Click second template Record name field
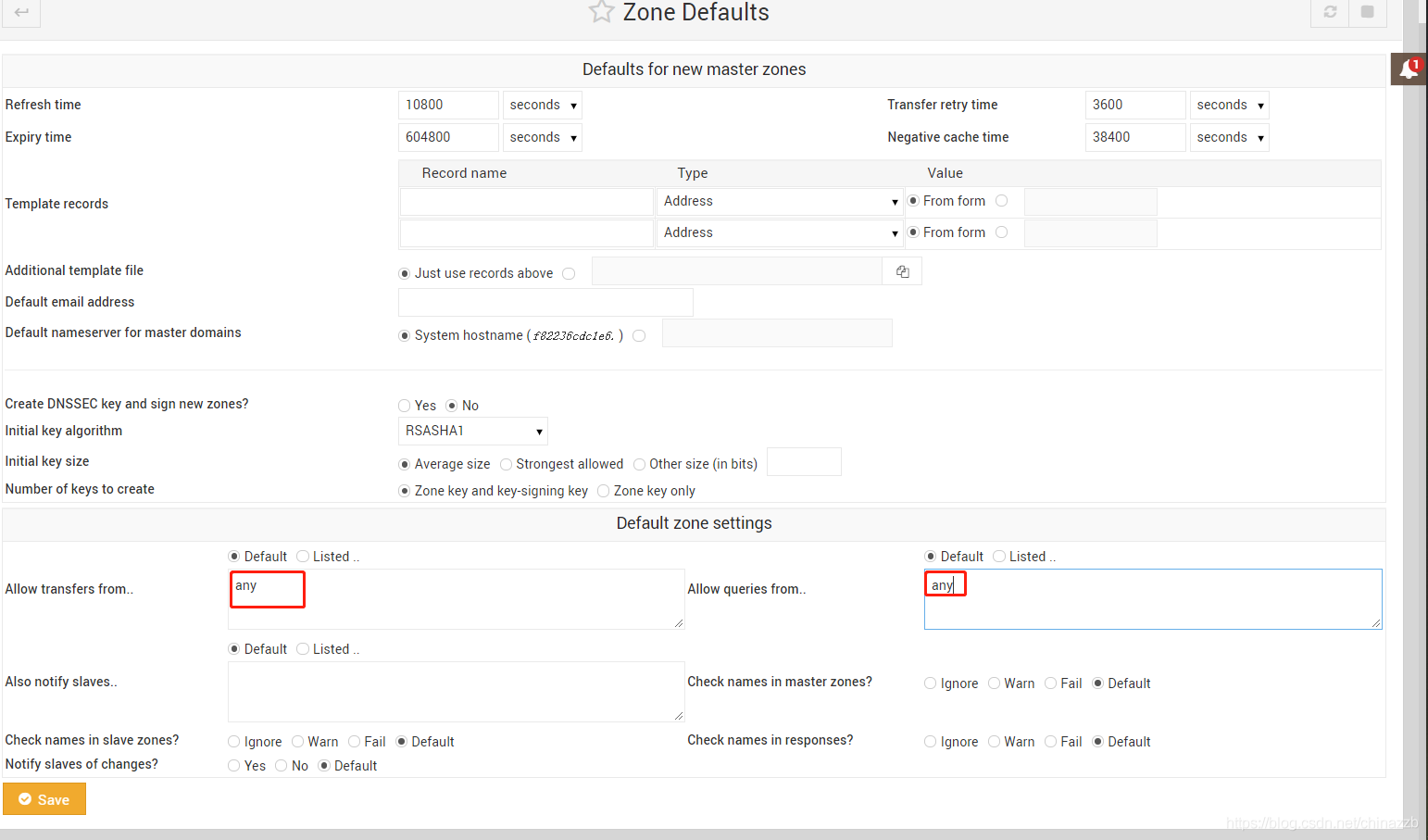 click(x=527, y=233)
